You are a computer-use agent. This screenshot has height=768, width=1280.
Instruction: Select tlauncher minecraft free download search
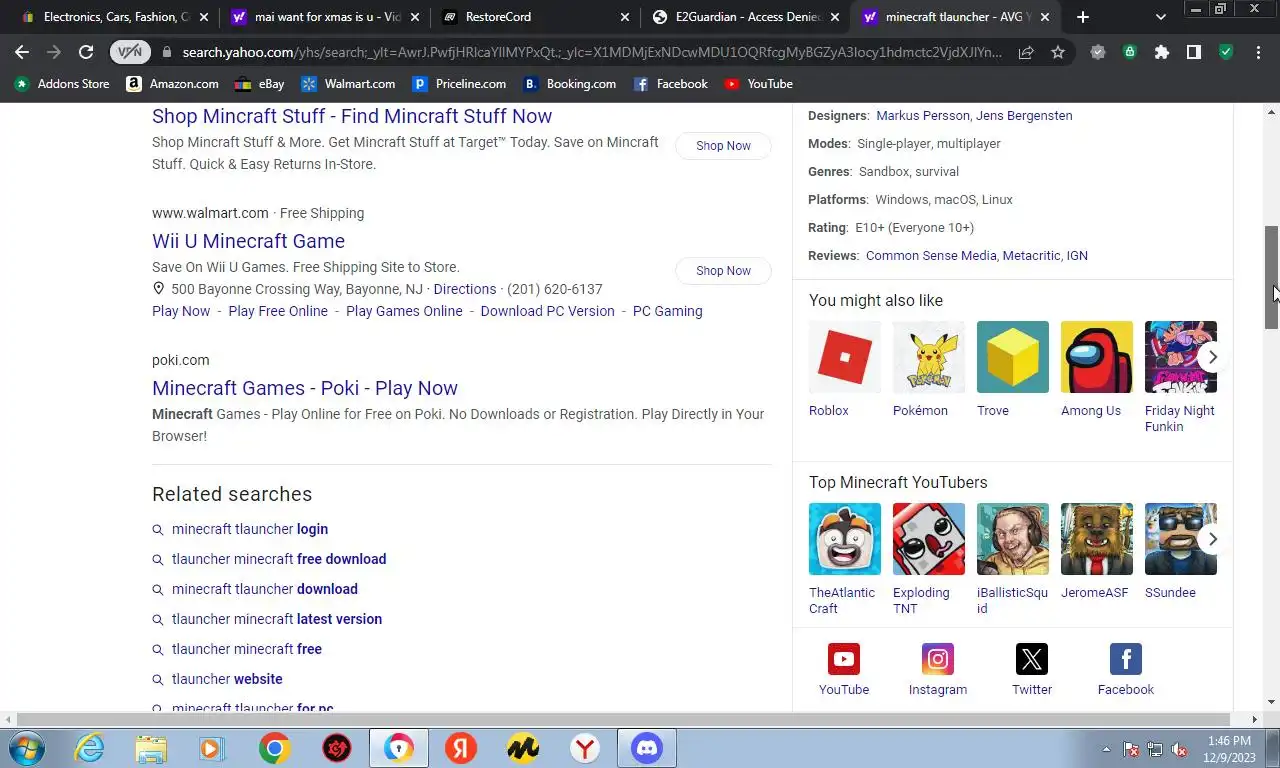(x=279, y=559)
